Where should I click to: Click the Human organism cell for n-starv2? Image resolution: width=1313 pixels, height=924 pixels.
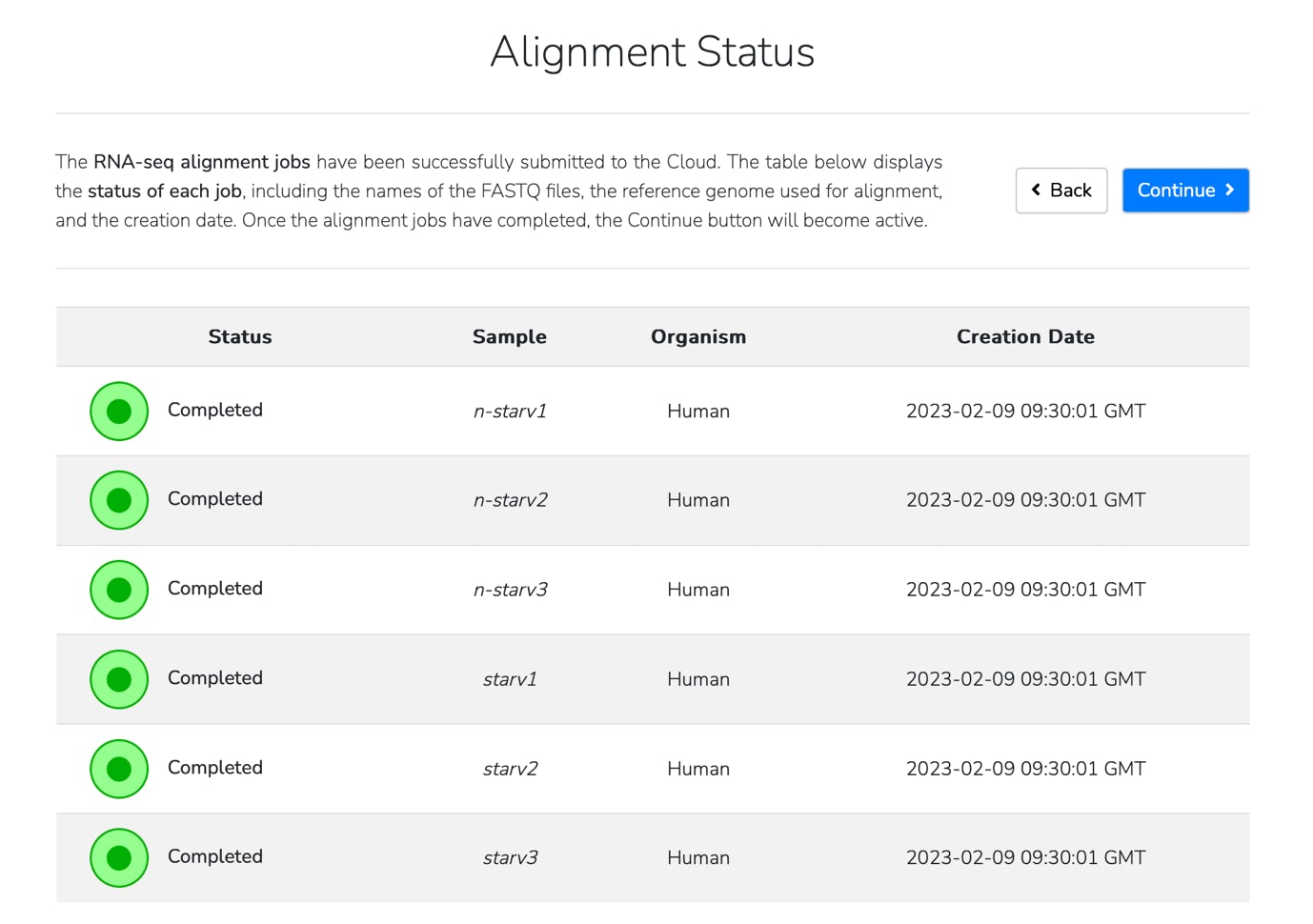pos(698,500)
